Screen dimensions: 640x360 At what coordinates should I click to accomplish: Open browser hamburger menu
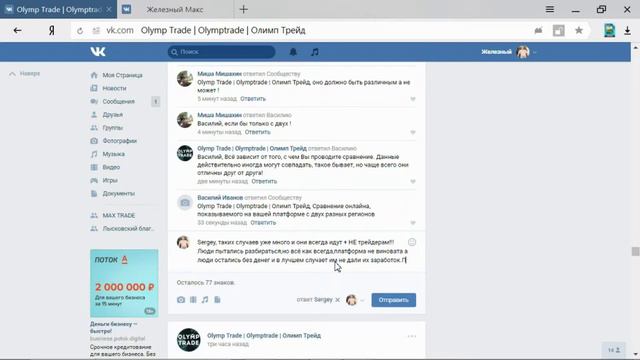tap(550, 9)
